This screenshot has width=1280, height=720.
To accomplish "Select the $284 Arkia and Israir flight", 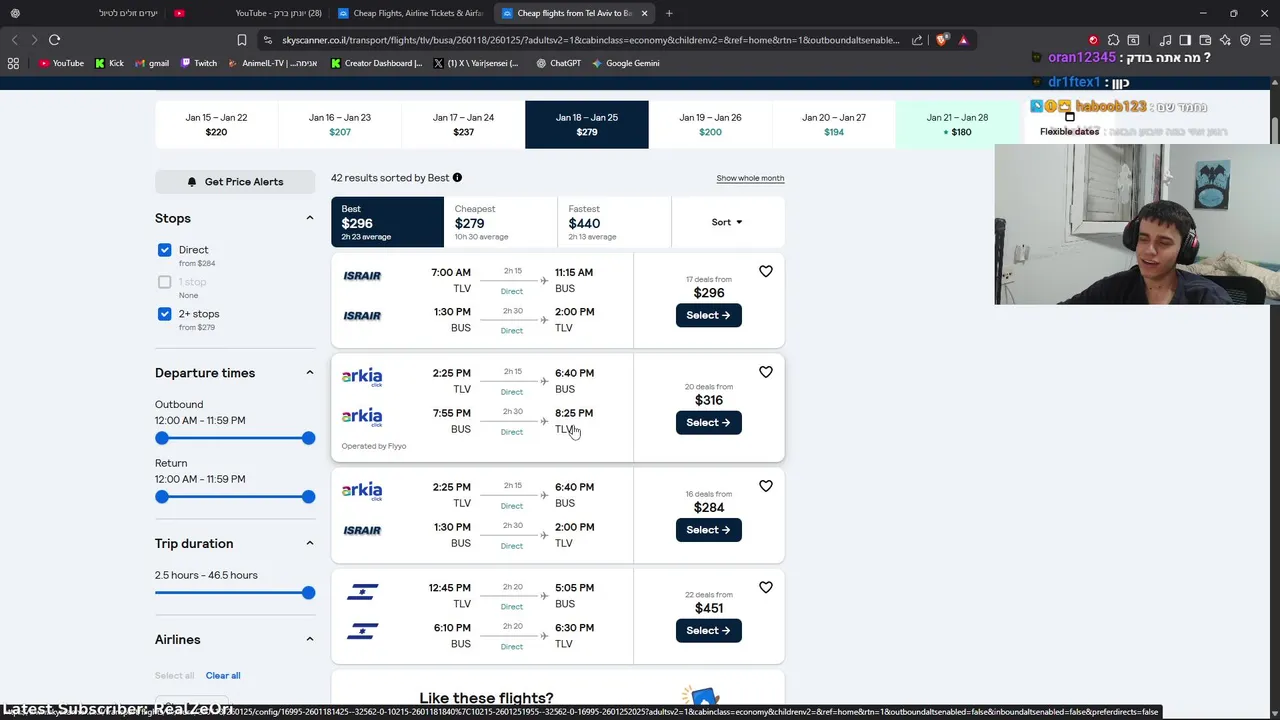I will click(x=708, y=529).
